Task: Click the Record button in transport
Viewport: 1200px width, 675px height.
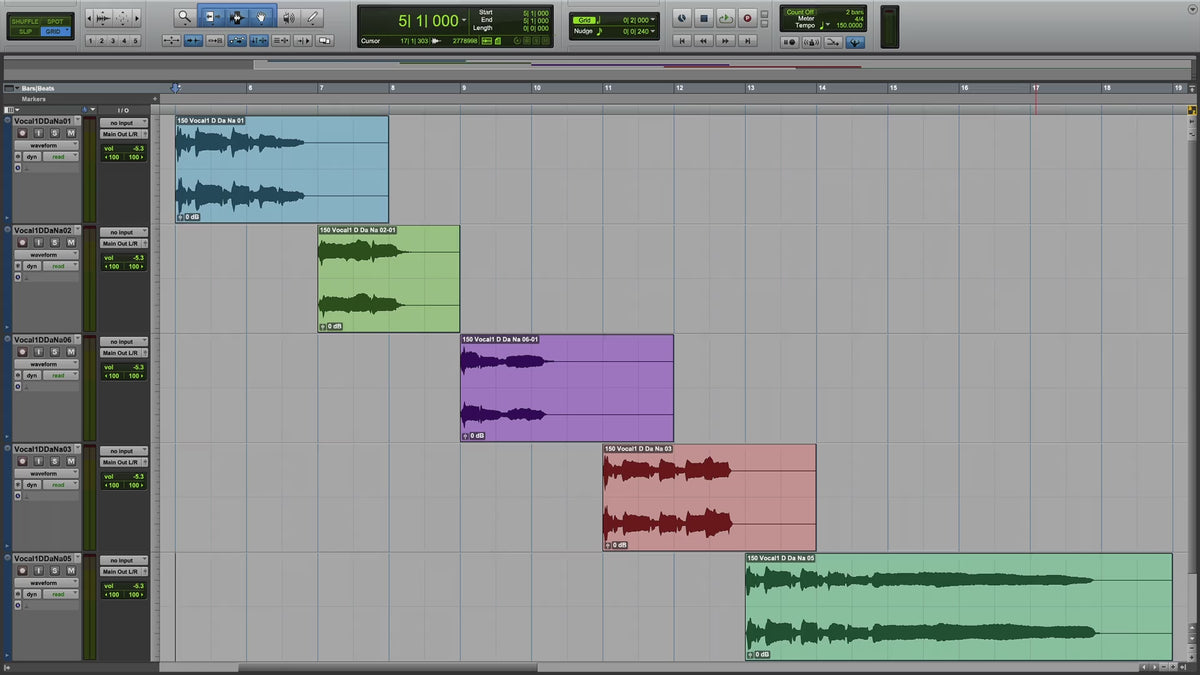Action: point(747,18)
